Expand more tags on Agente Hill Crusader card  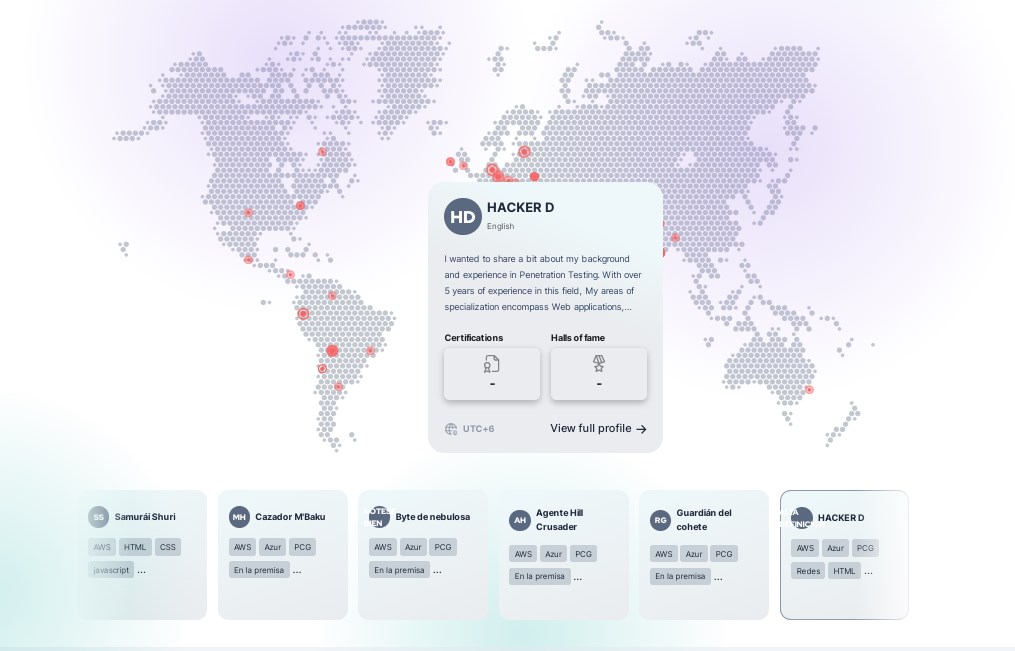578,577
